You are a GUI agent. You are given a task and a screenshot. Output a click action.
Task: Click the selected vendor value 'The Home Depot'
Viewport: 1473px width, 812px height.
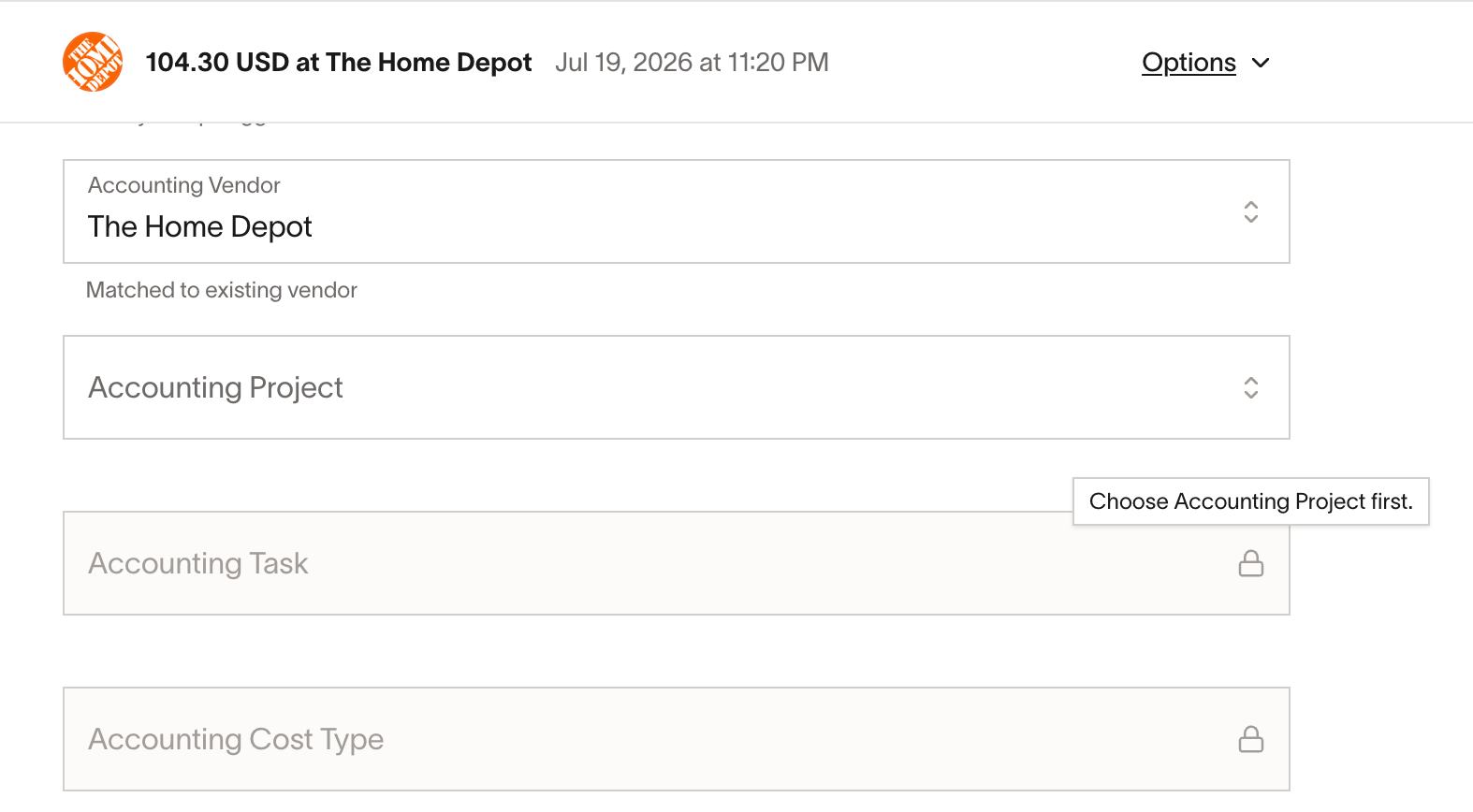tap(200, 226)
